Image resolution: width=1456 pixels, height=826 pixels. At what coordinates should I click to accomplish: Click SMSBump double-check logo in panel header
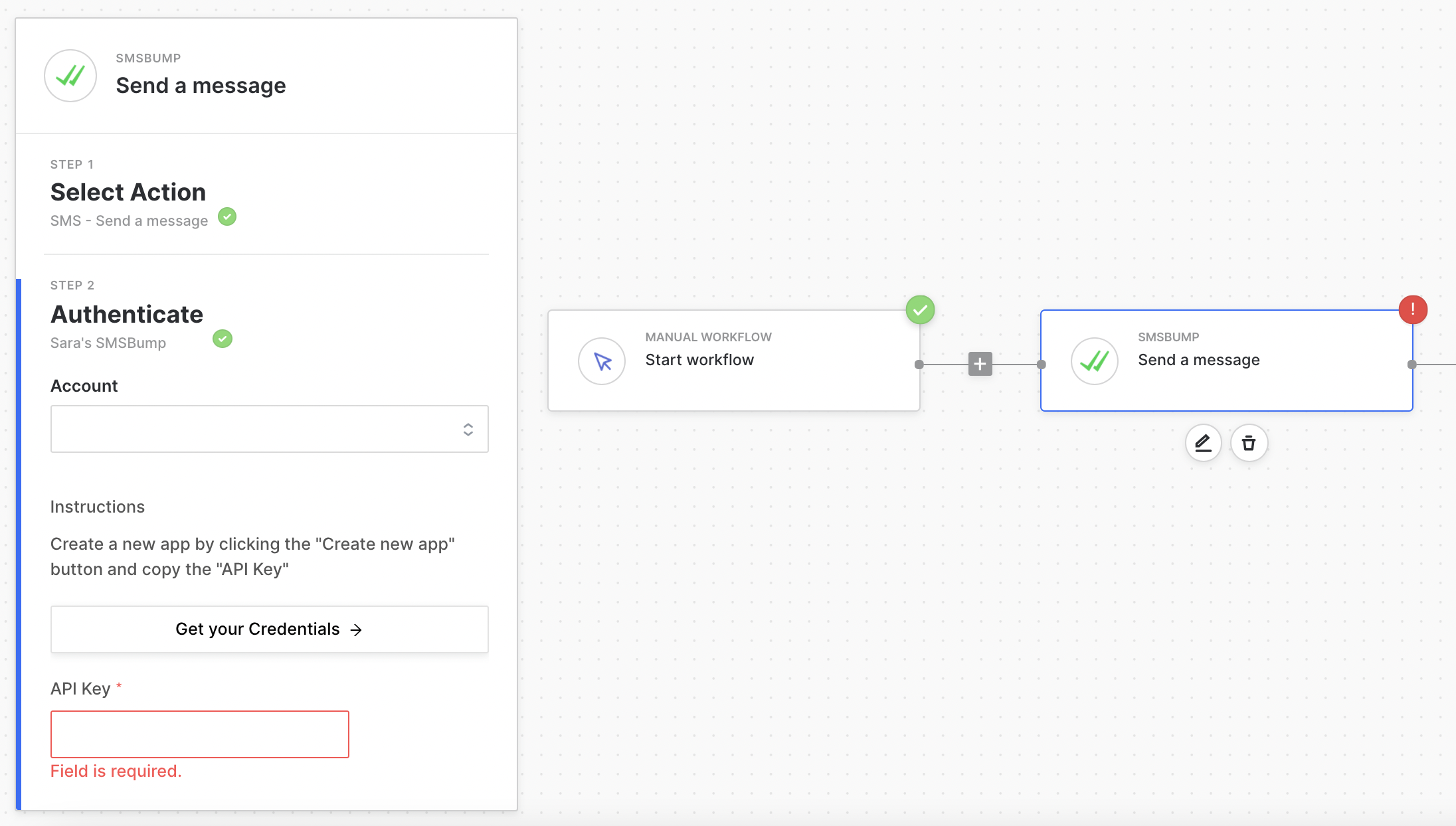[70, 76]
